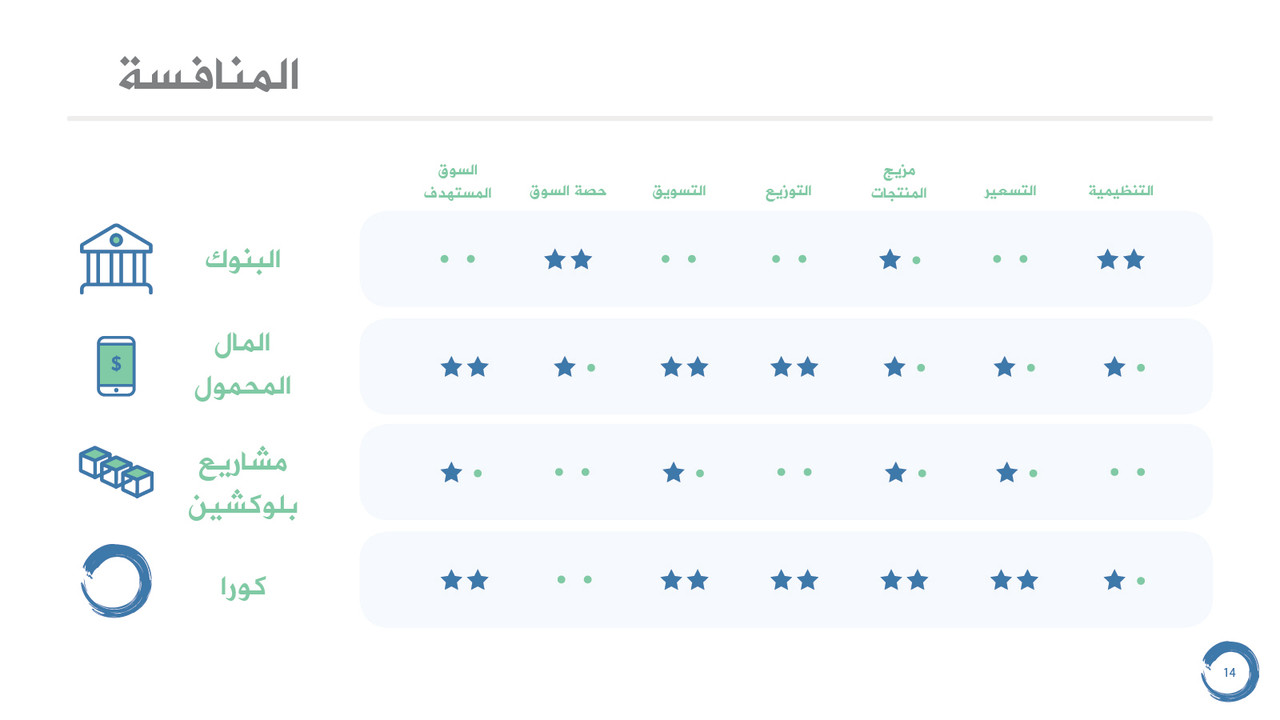The image size is (1280, 720).
Task: Select the البنوك row label
Action: pyautogui.click(x=243, y=260)
